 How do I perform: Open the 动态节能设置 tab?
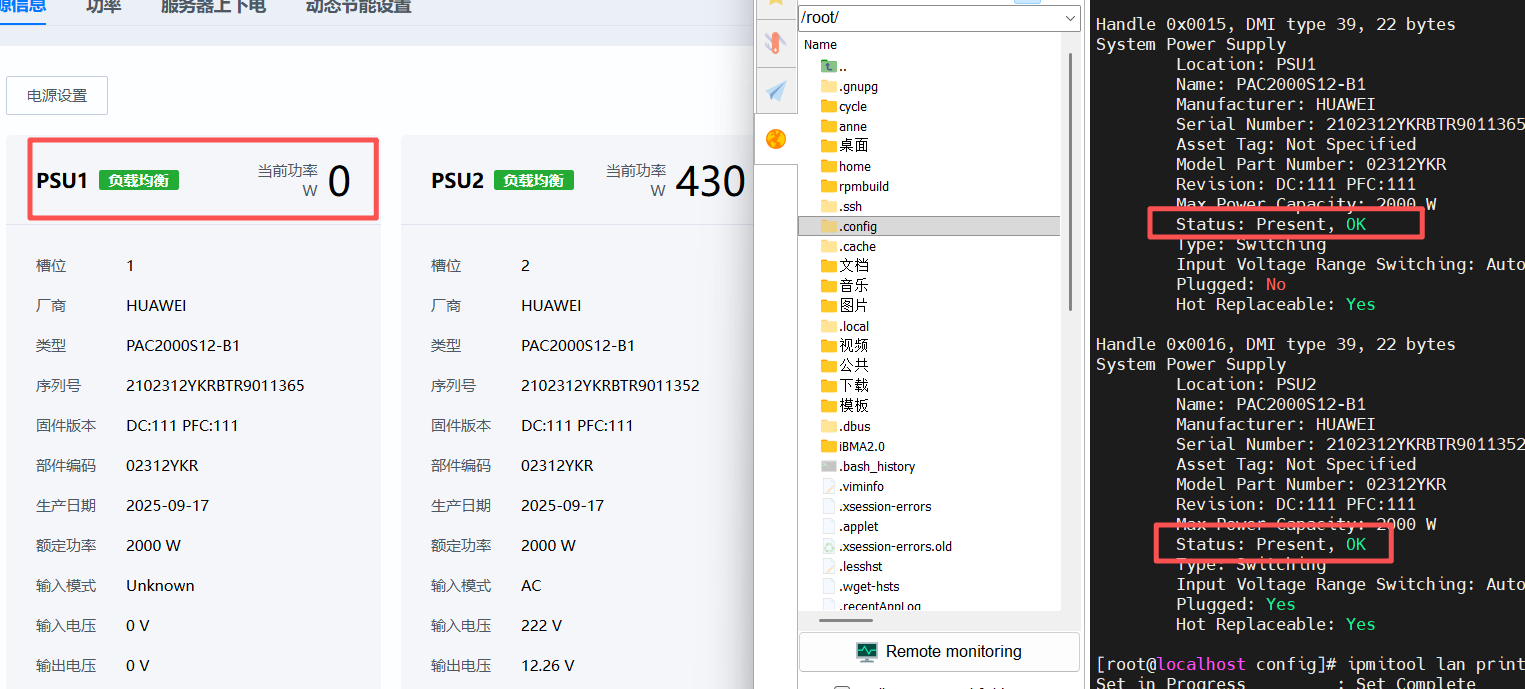pyautogui.click(x=358, y=7)
